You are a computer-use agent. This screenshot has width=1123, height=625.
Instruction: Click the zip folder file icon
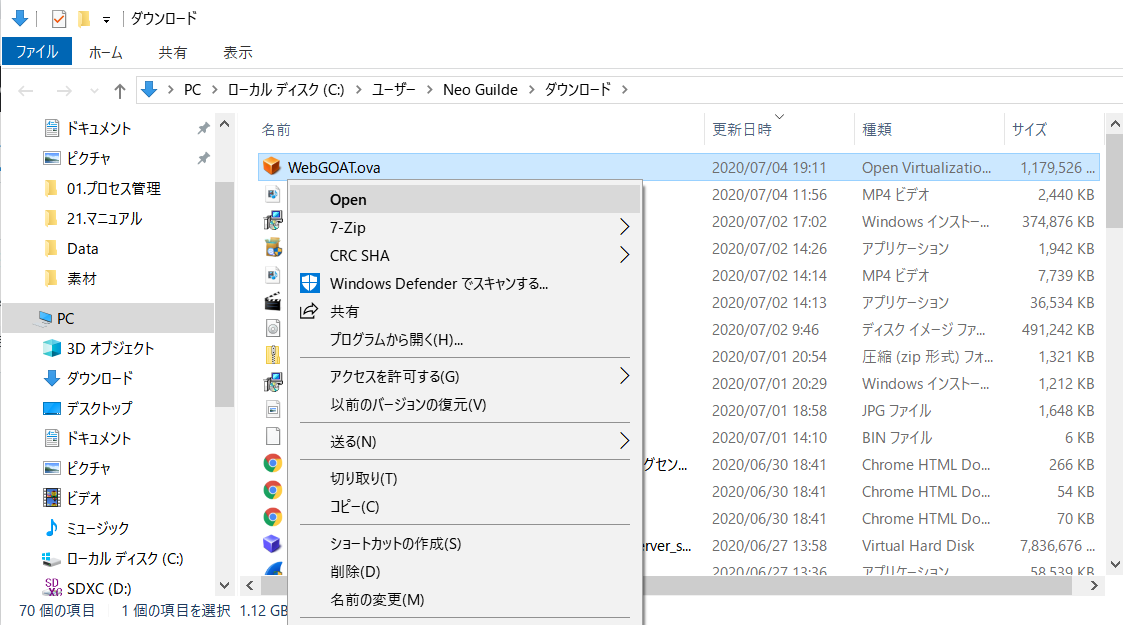pos(272,355)
